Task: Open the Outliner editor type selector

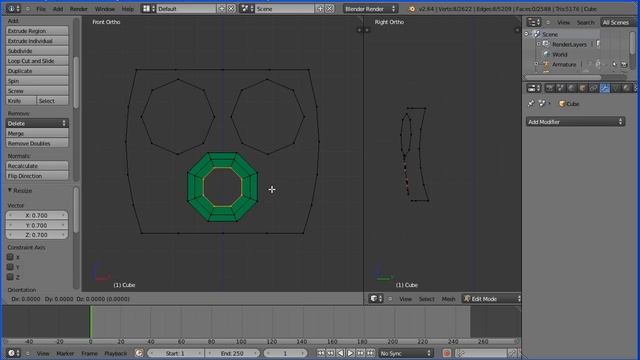Action: (x=533, y=22)
